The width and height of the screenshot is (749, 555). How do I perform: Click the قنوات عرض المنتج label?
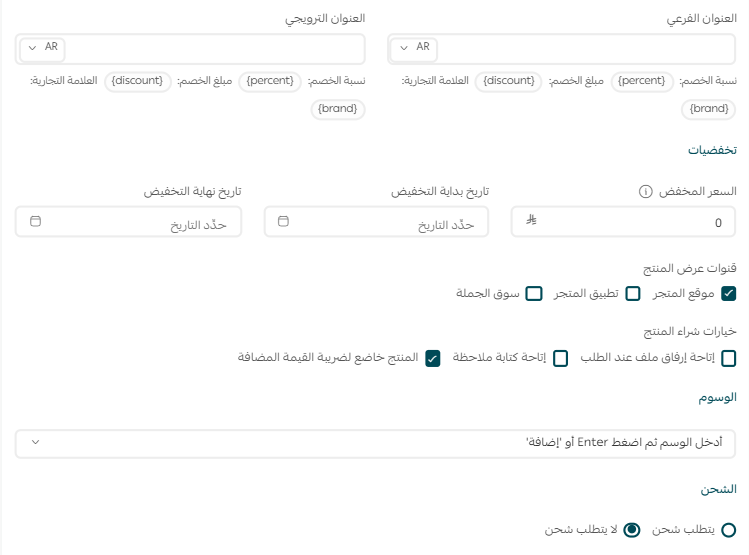tap(690, 268)
